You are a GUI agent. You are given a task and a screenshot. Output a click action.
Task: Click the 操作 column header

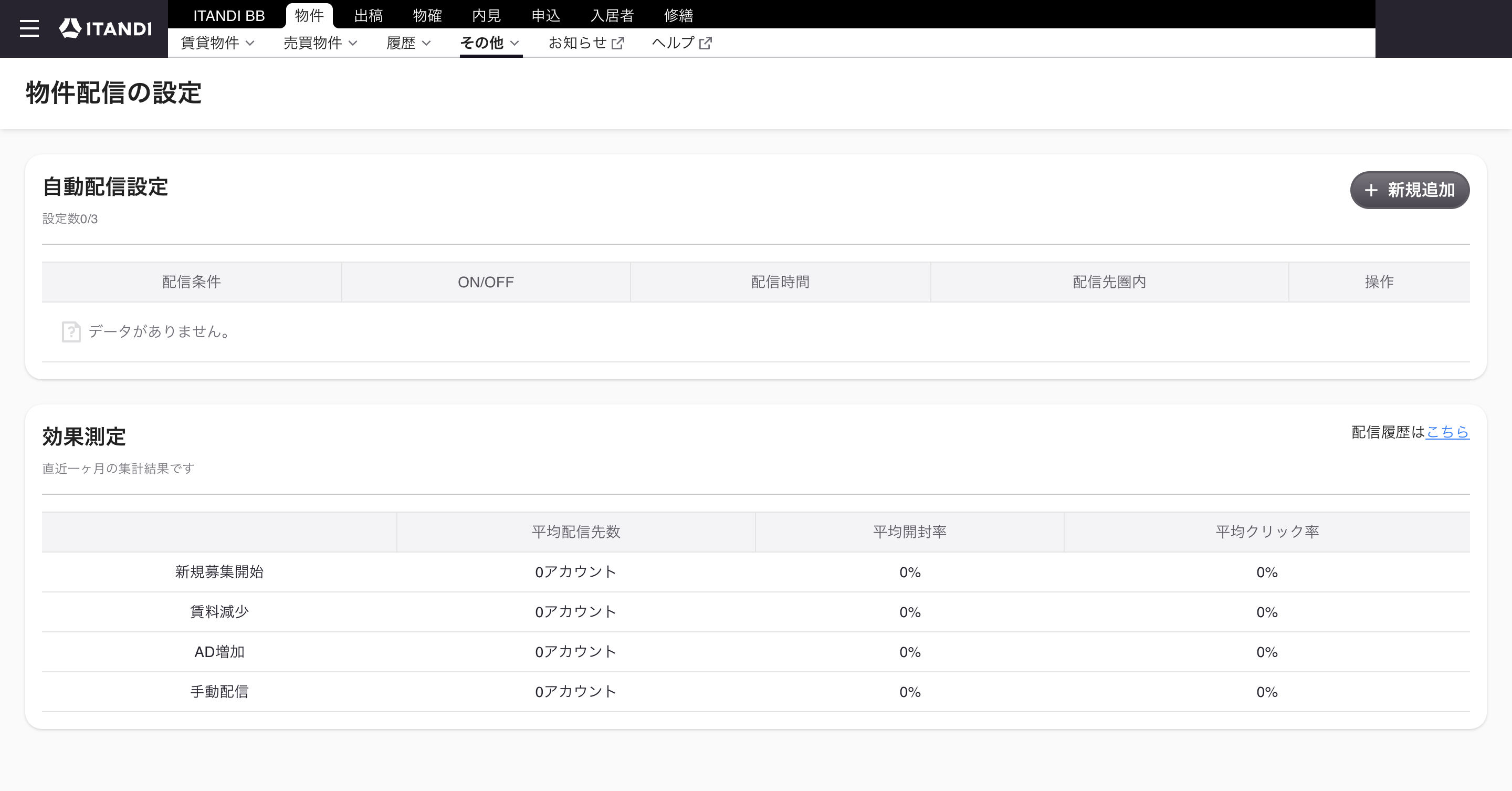1379,283
